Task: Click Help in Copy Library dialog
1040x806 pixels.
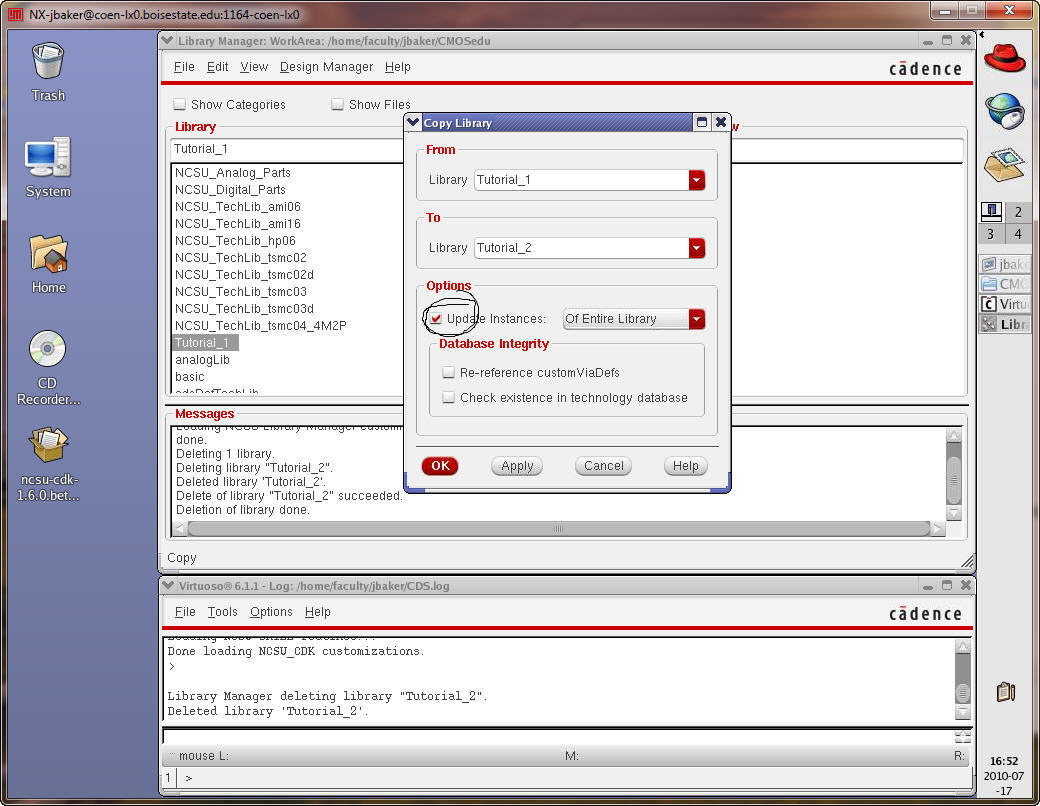Action: click(x=685, y=466)
